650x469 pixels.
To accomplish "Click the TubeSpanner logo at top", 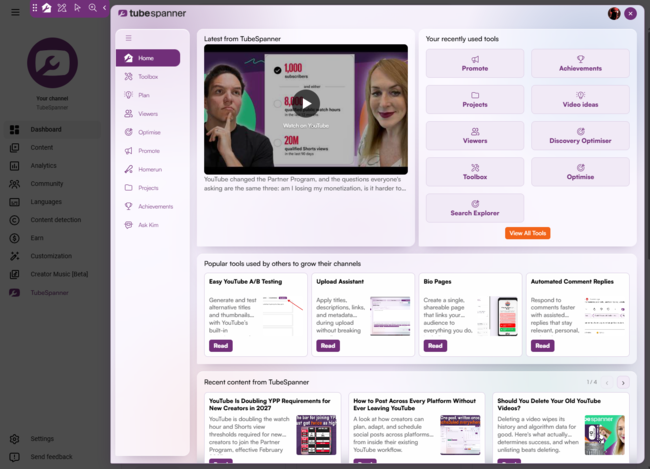I will (152, 13).
